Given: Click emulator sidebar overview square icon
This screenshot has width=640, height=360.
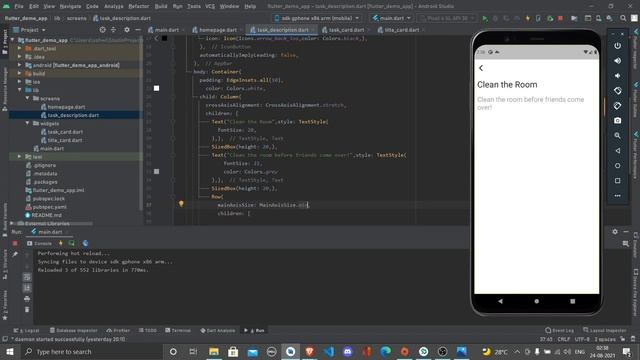Looking at the screenshot, I should click(x=618, y=180).
